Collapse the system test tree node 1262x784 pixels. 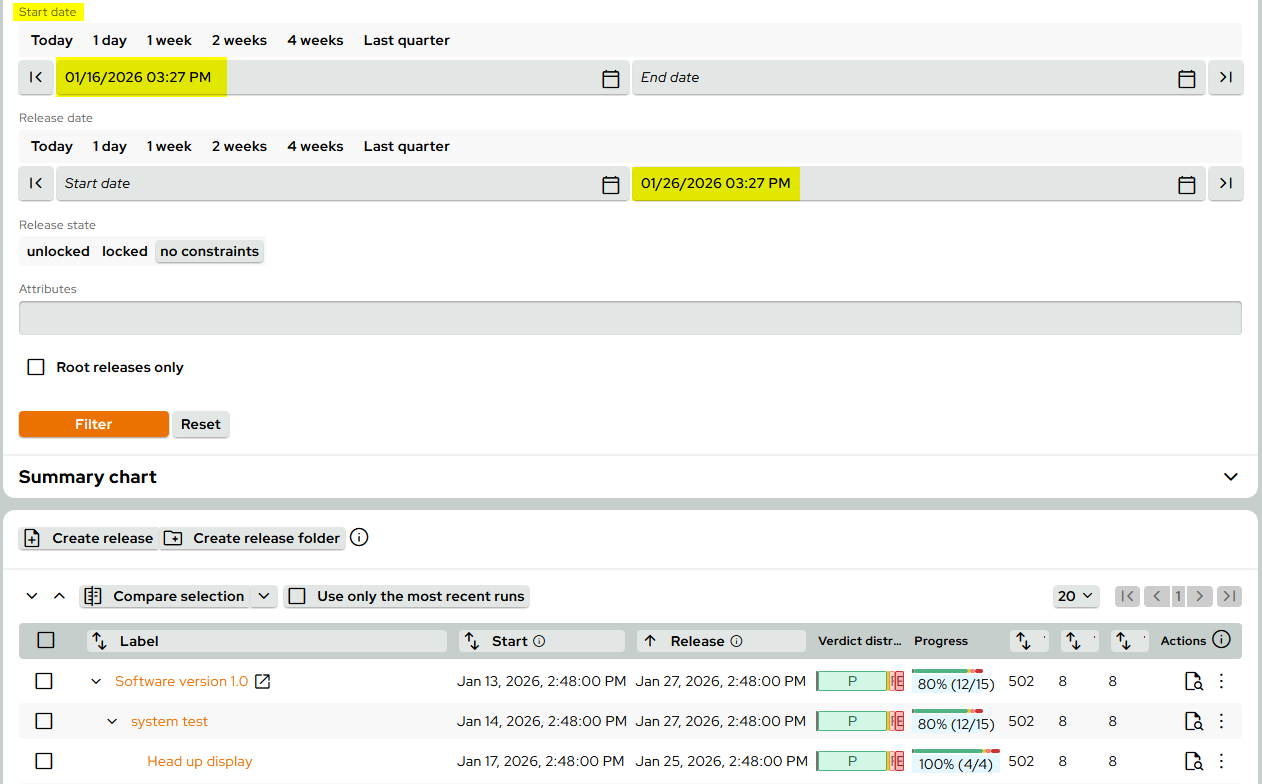click(111, 721)
